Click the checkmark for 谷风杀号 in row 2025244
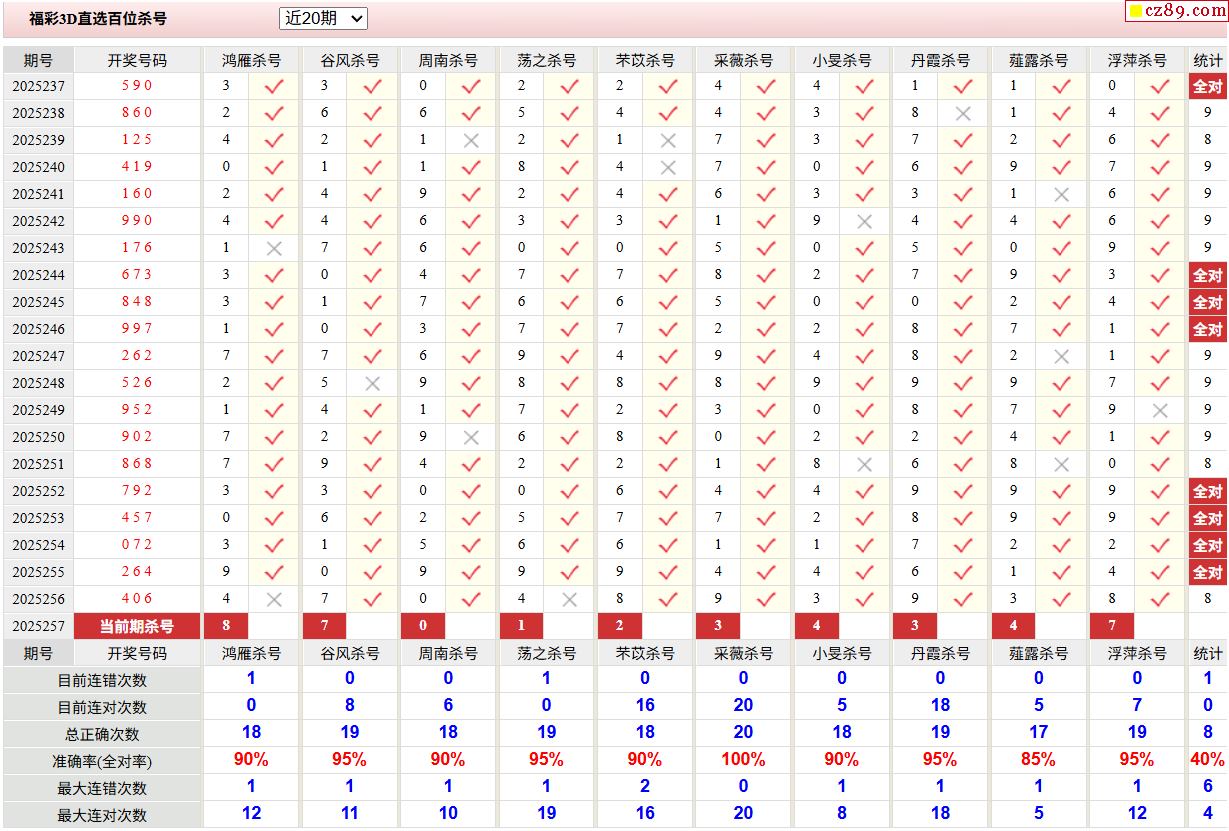The height and width of the screenshot is (831, 1229). (372, 275)
